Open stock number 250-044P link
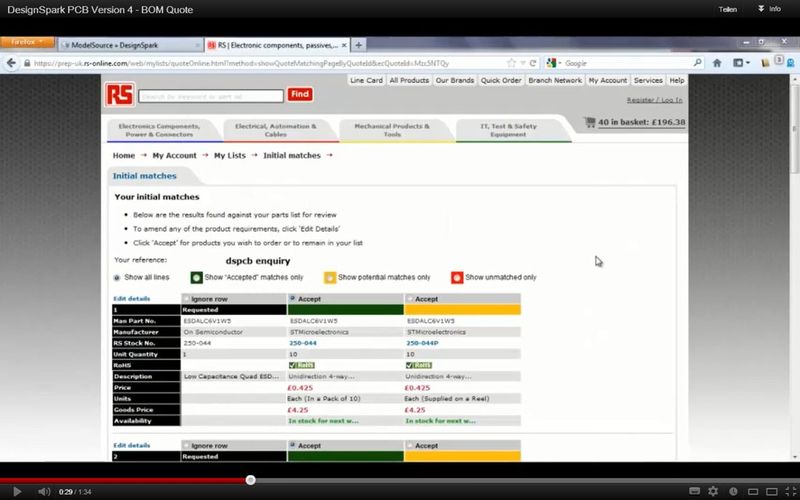 (422, 343)
